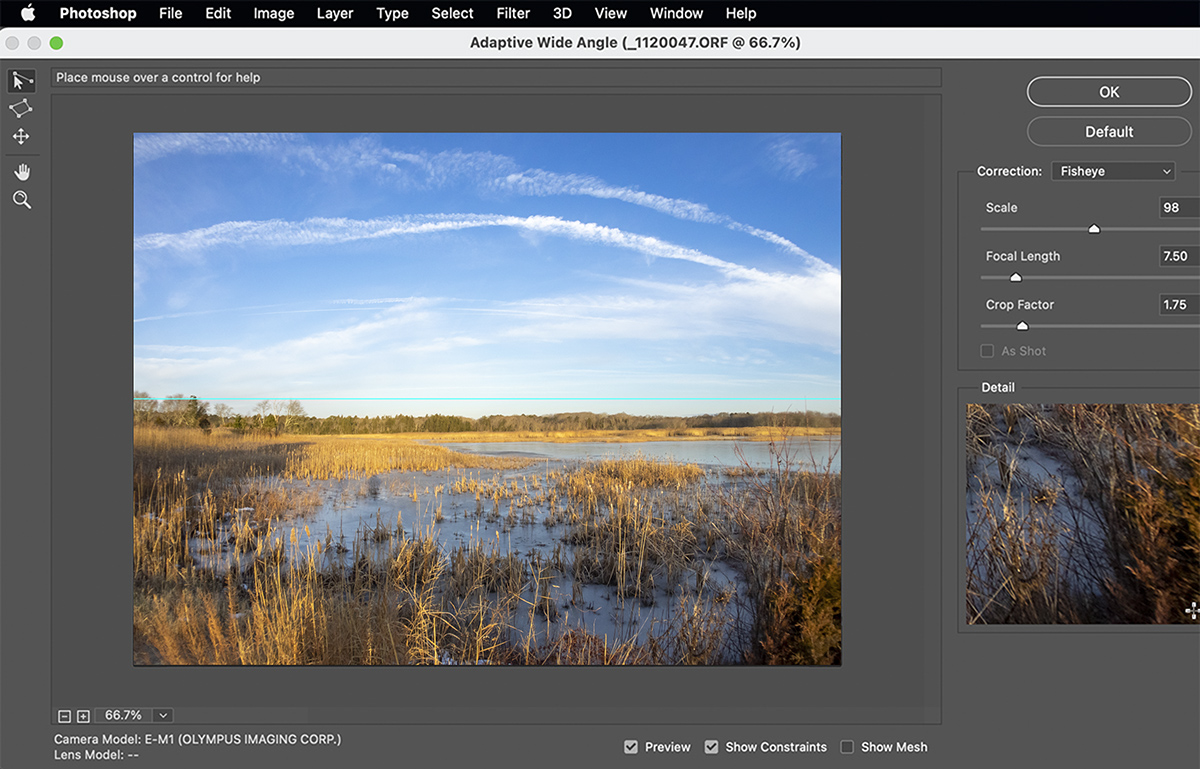Open the Layer menu

(x=334, y=13)
